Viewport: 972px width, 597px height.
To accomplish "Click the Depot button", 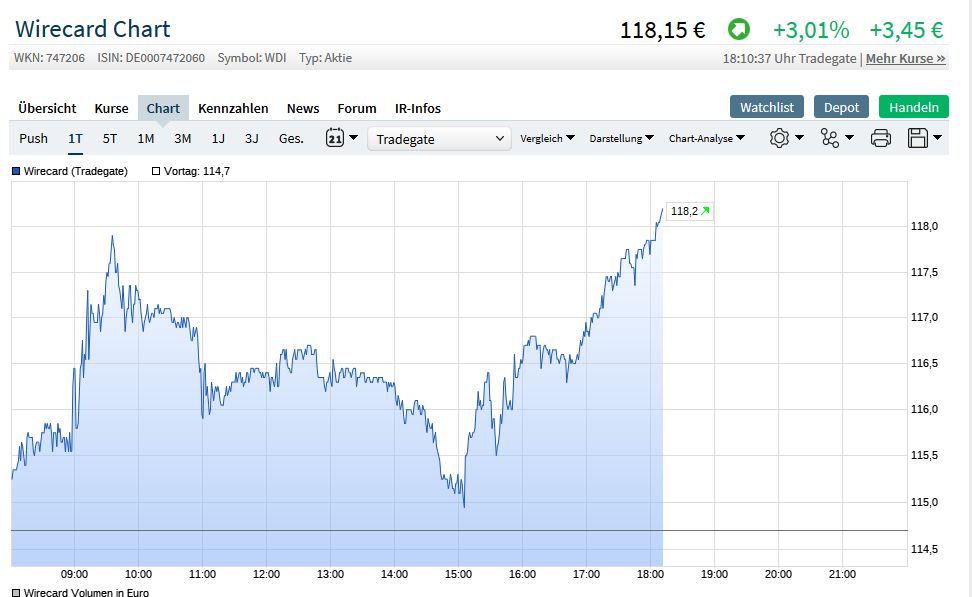I will (841, 107).
